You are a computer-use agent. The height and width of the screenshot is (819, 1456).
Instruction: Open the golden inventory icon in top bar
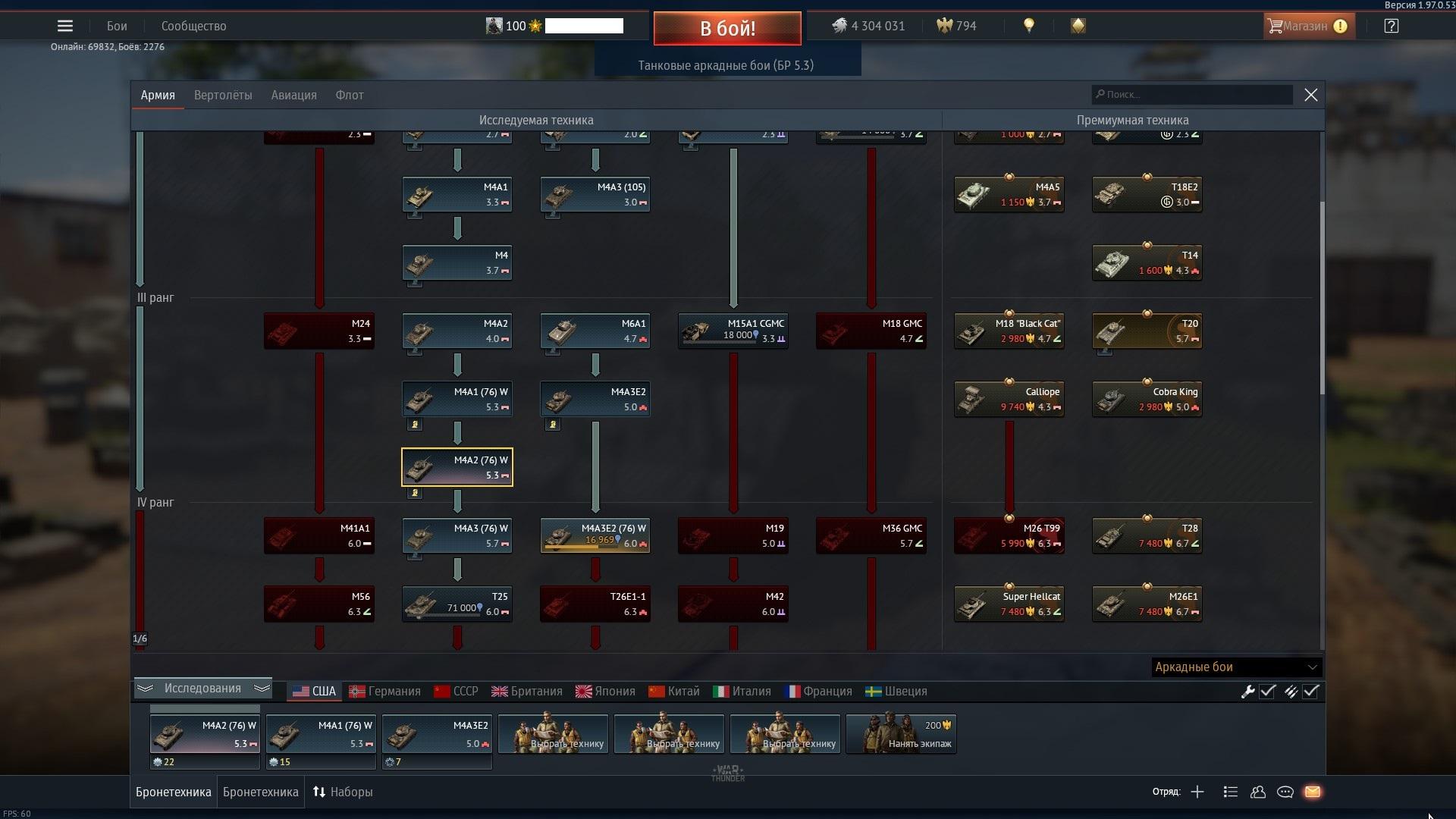(x=1078, y=26)
